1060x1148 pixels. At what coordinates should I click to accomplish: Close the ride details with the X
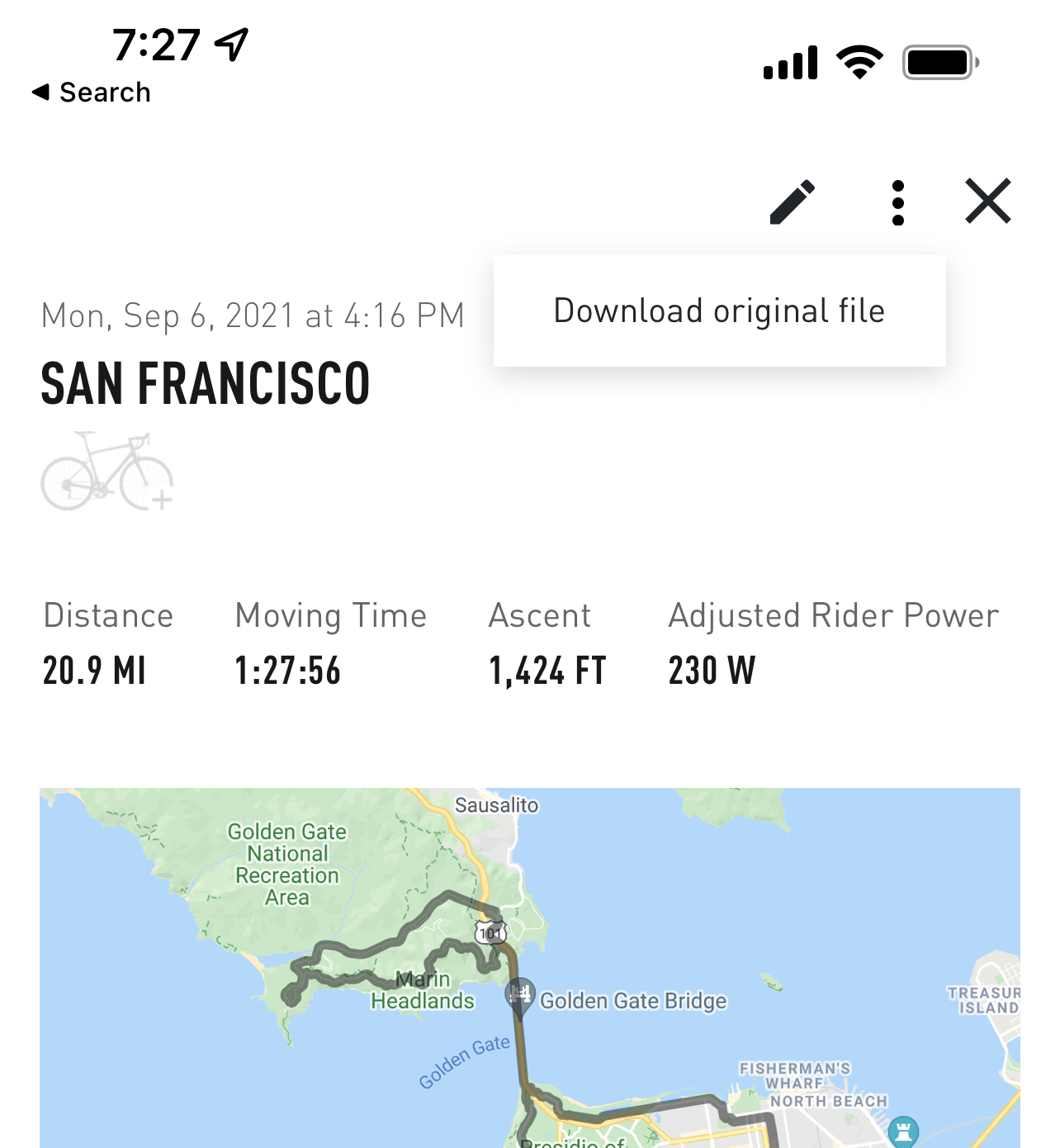(x=988, y=202)
